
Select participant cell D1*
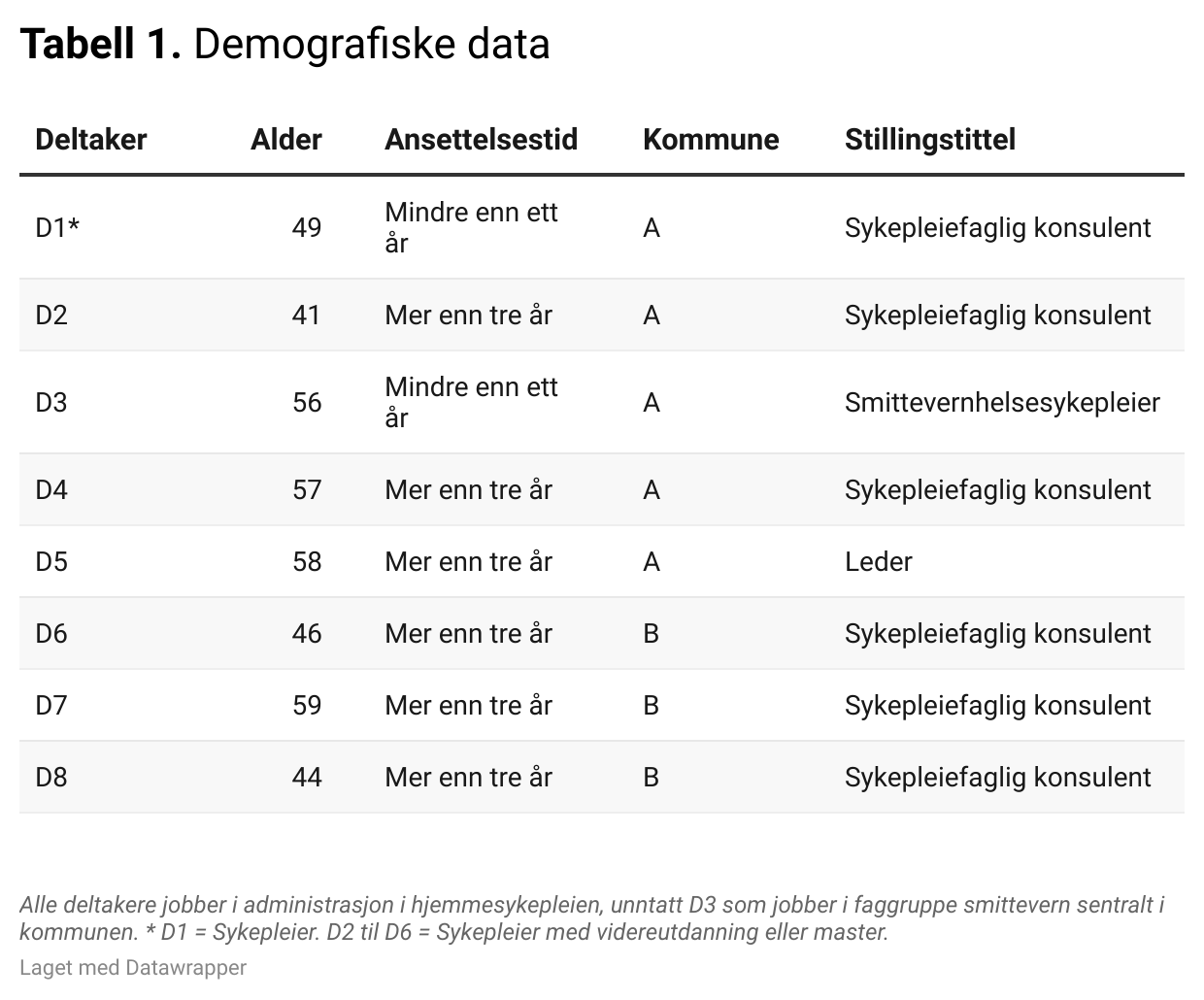57,228
